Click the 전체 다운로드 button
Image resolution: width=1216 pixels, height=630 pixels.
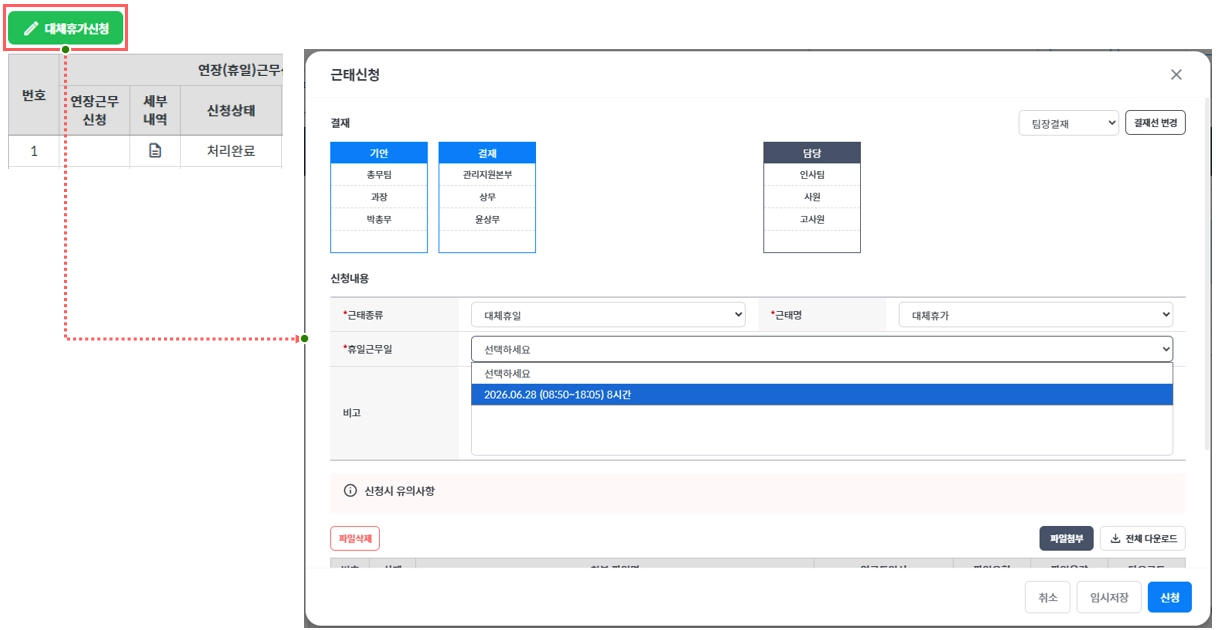point(1143,539)
